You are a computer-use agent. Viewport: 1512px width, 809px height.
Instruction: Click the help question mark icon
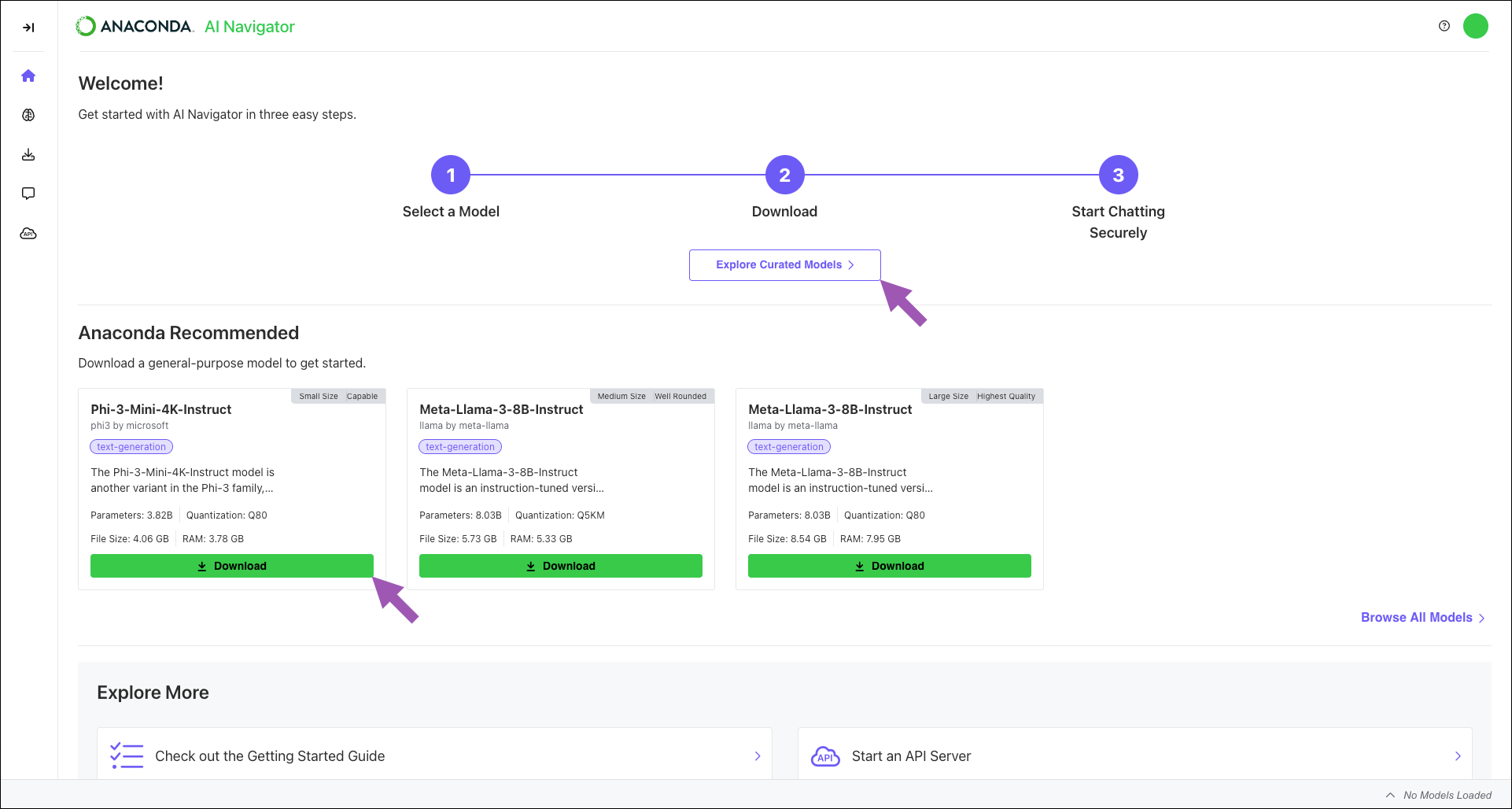(x=1444, y=26)
